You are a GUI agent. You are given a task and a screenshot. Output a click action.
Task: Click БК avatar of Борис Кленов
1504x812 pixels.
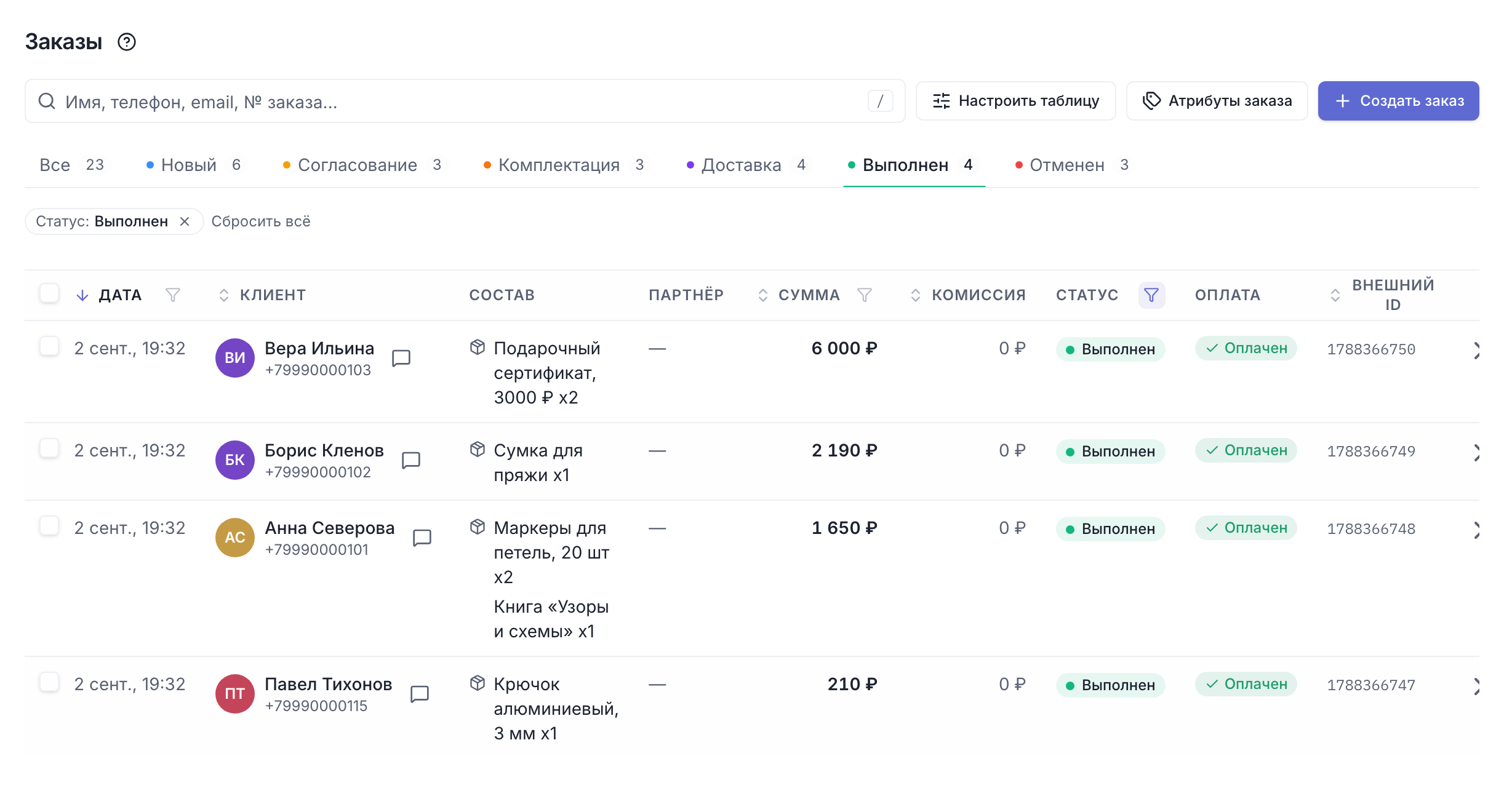tap(235, 460)
